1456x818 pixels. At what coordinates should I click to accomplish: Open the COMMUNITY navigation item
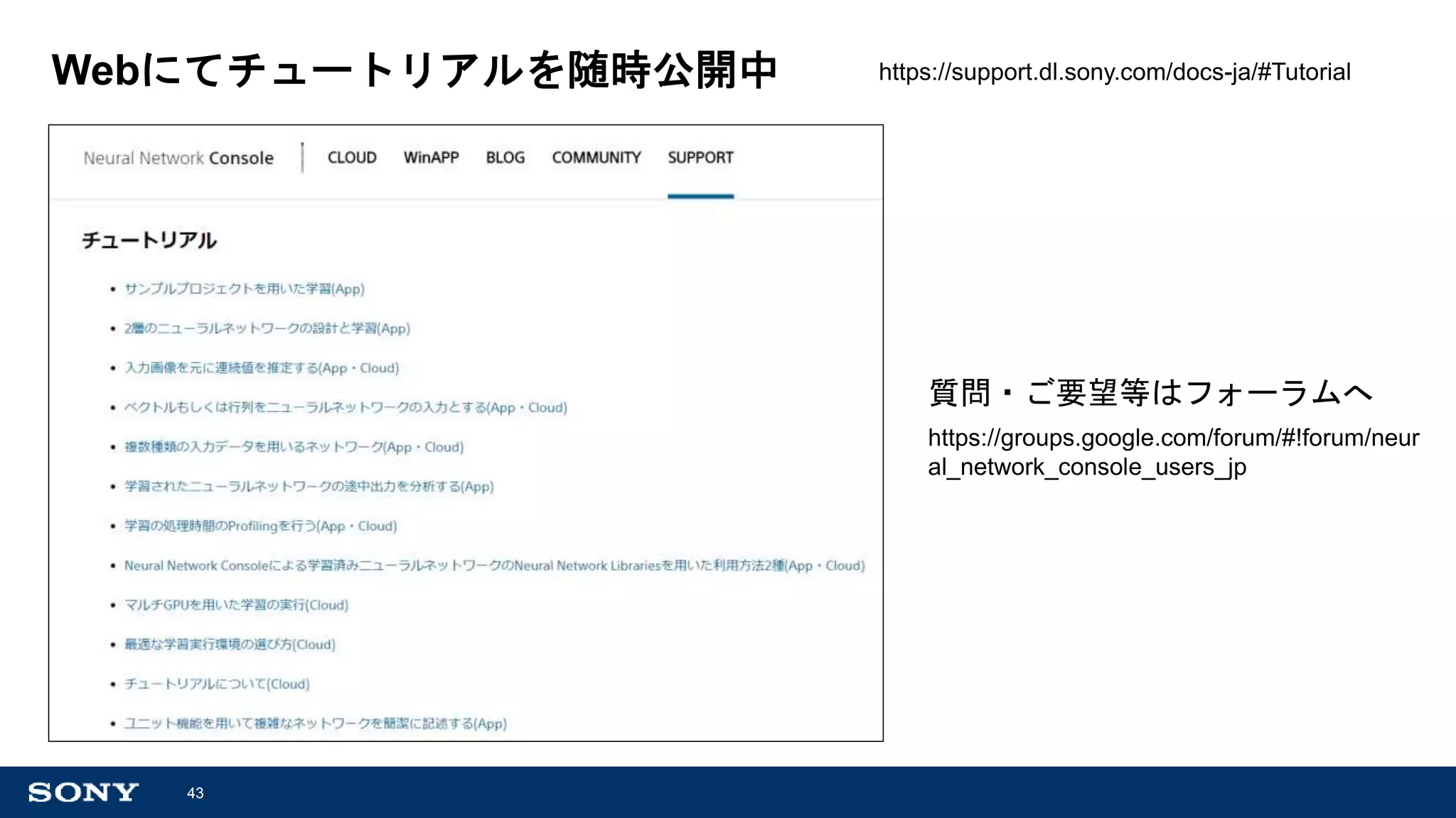point(596,158)
